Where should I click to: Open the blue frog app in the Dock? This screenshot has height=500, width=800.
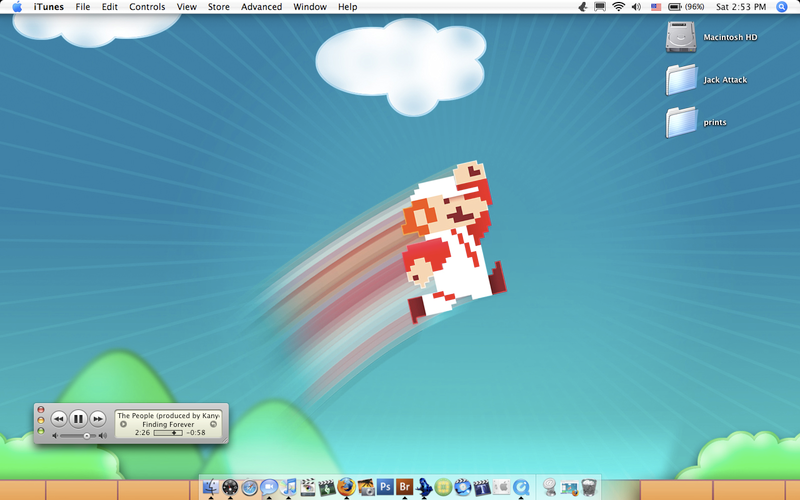[x=424, y=487]
